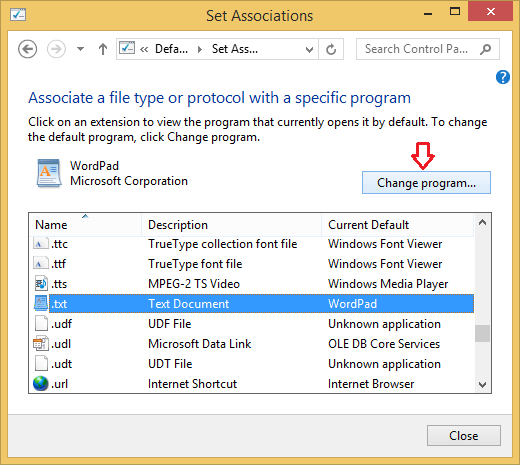Click the .tts media file icon
Screen dimensions: 520x465
coord(41,284)
